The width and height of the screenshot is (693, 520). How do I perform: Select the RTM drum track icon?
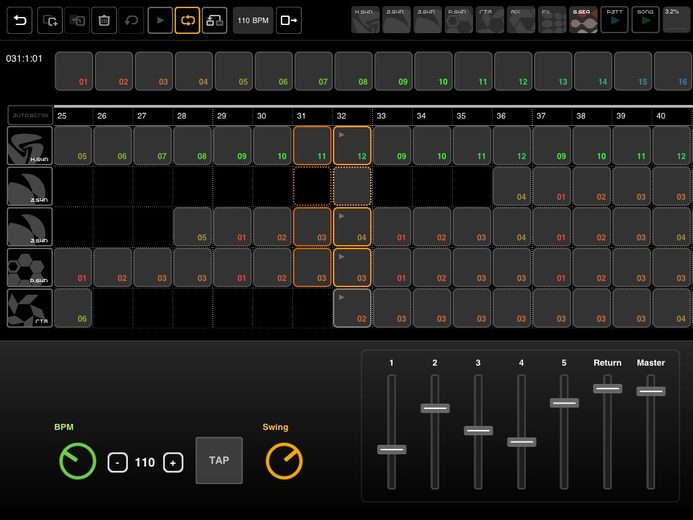[x=30, y=308]
